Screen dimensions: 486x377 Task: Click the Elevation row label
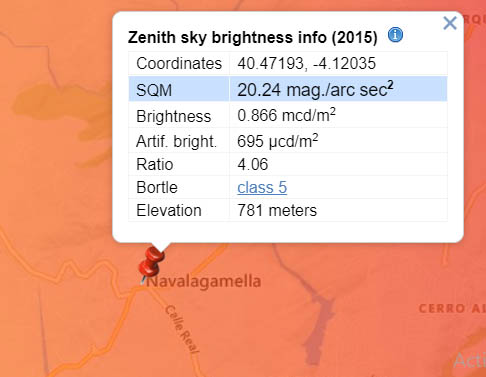pos(169,211)
